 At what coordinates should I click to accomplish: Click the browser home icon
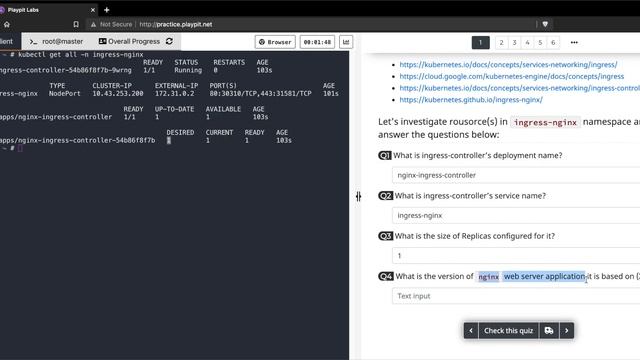tap(7, 24)
